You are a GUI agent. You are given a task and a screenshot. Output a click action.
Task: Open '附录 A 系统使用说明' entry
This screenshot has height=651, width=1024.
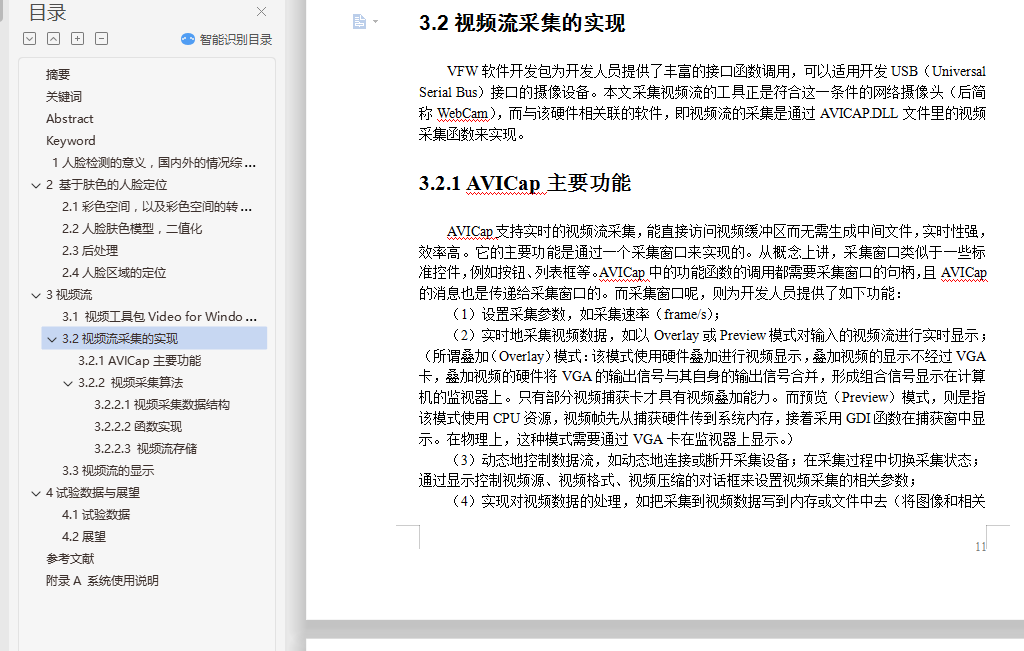tap(102, 580)
